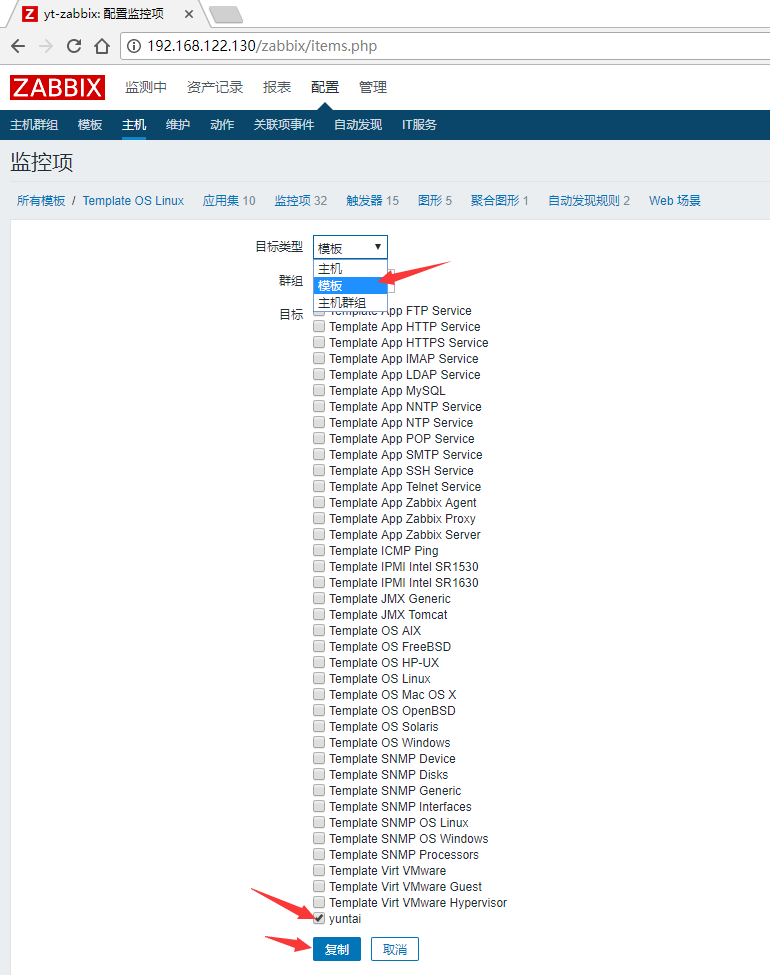Check Template Virt VMware Hypervisor
Screen dimensions: 770x975
[x=319, y=902]
